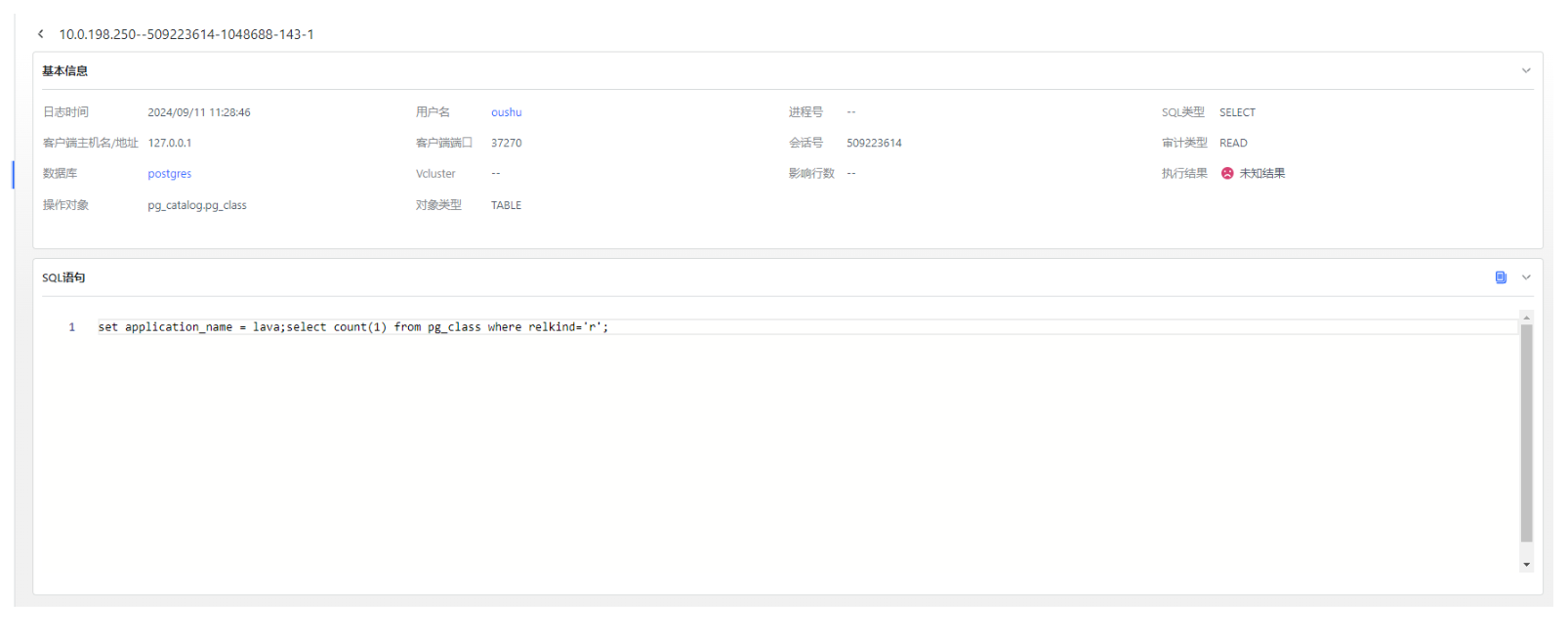Image resolution: width=1568 pixels, height=639 pixels.
Task: Click the 未知结果 execution result text
Action: pos(1262,173)
